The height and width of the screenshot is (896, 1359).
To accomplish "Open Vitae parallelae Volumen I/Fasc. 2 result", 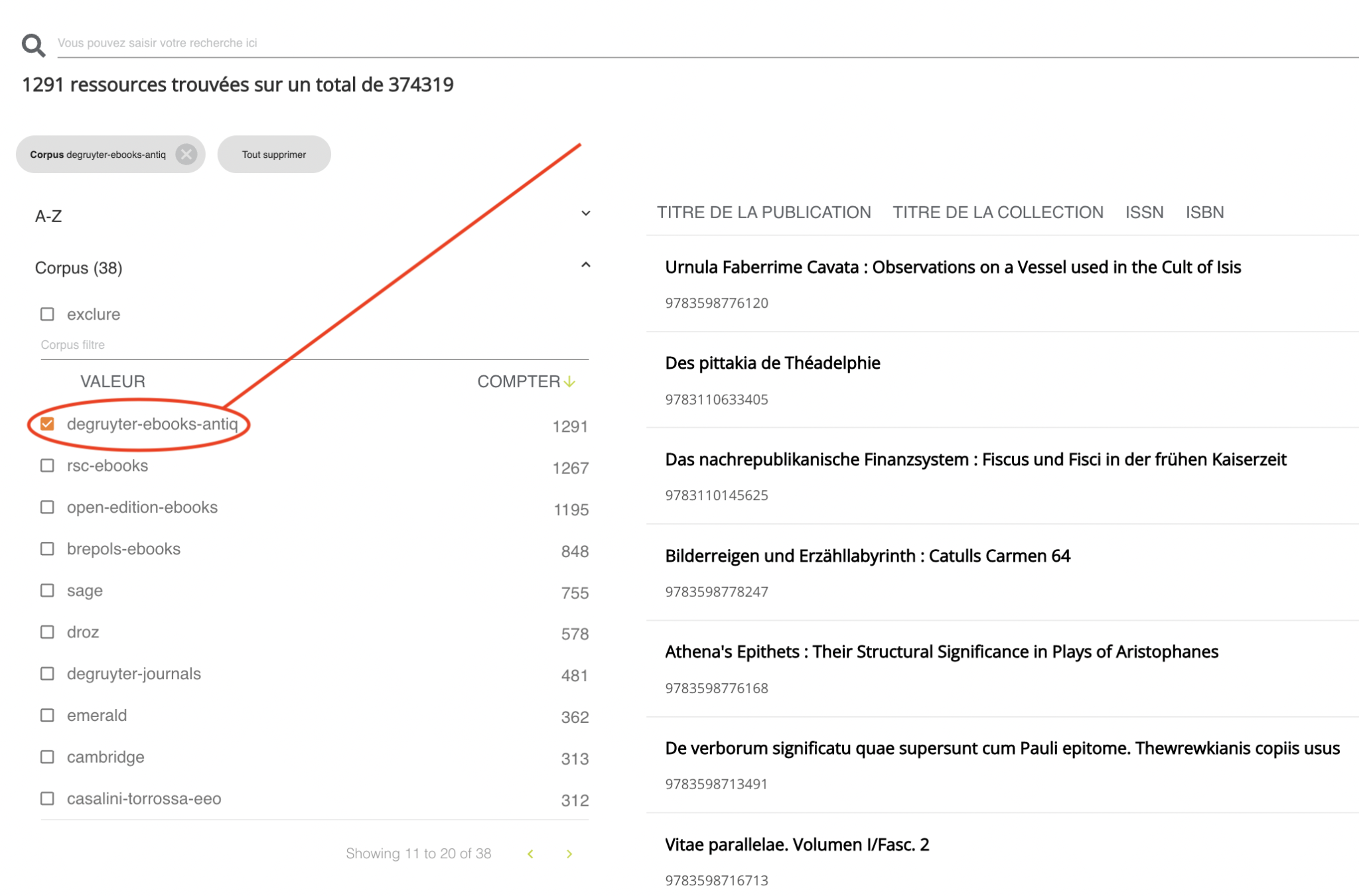I will click(x=797, y=845).
